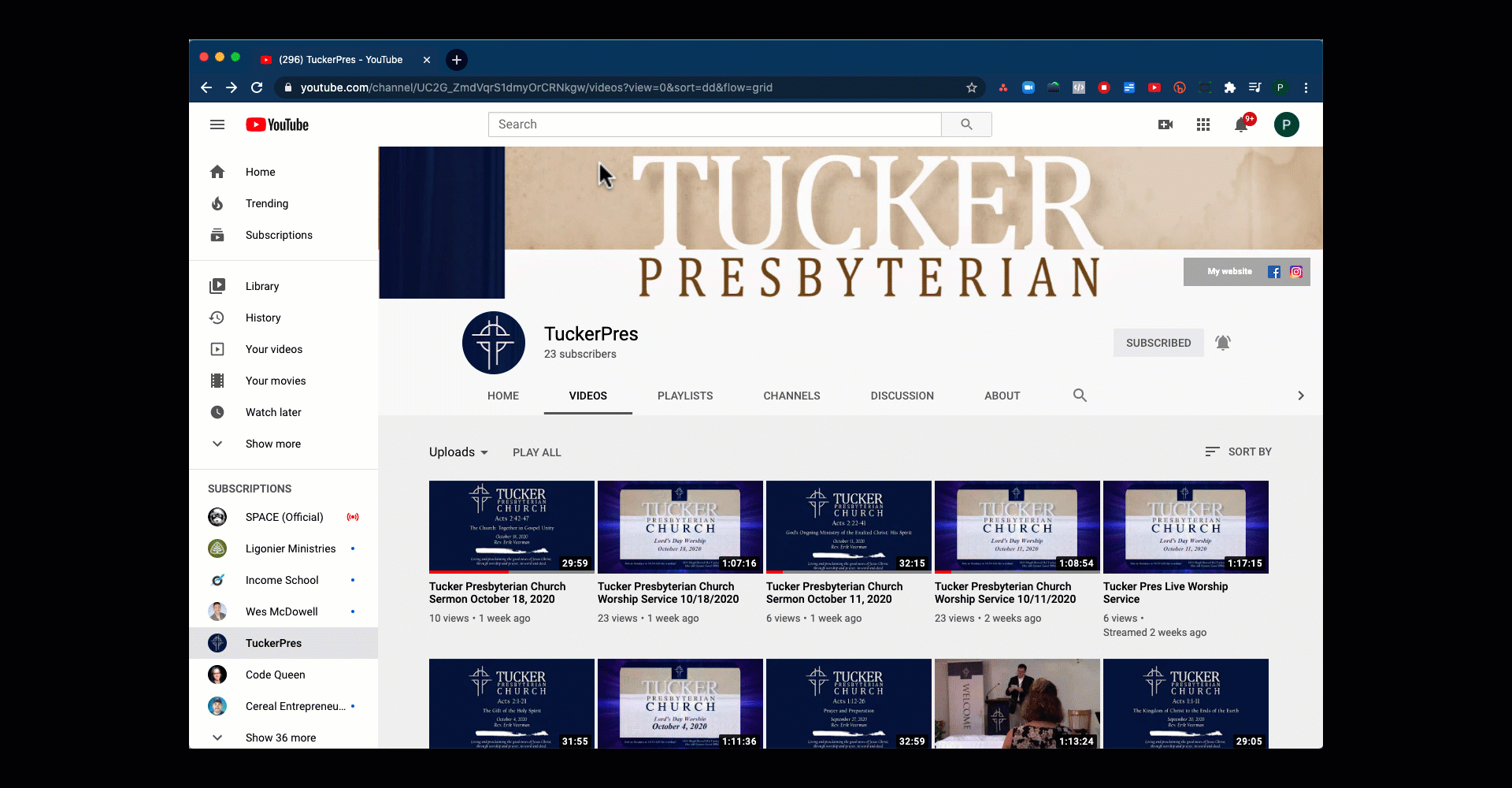Click the YouTube search input field
Viewport: 1512px width, 788px height.
click(715, 125)
